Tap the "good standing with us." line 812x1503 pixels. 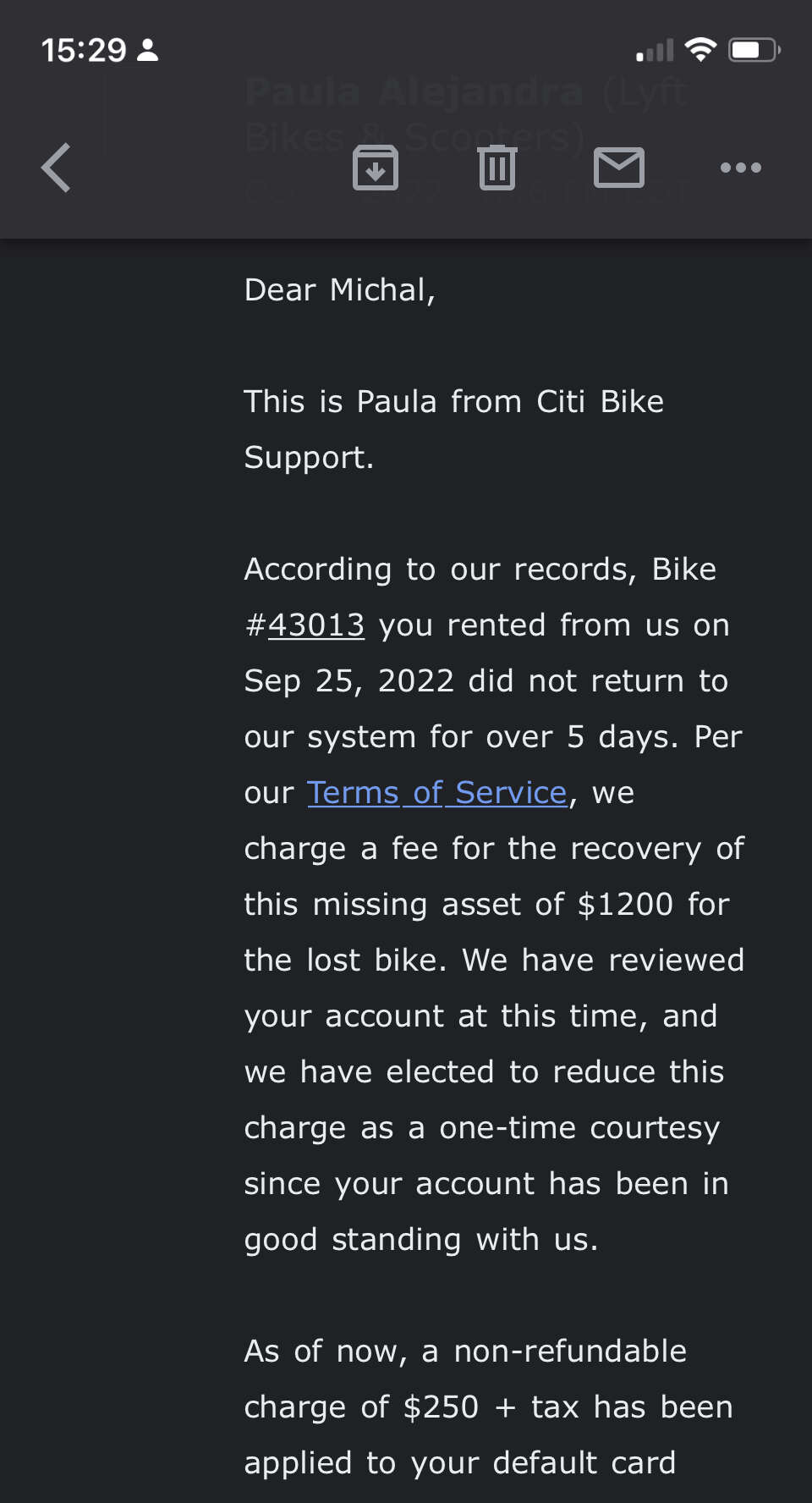[x=421, y=1240]
